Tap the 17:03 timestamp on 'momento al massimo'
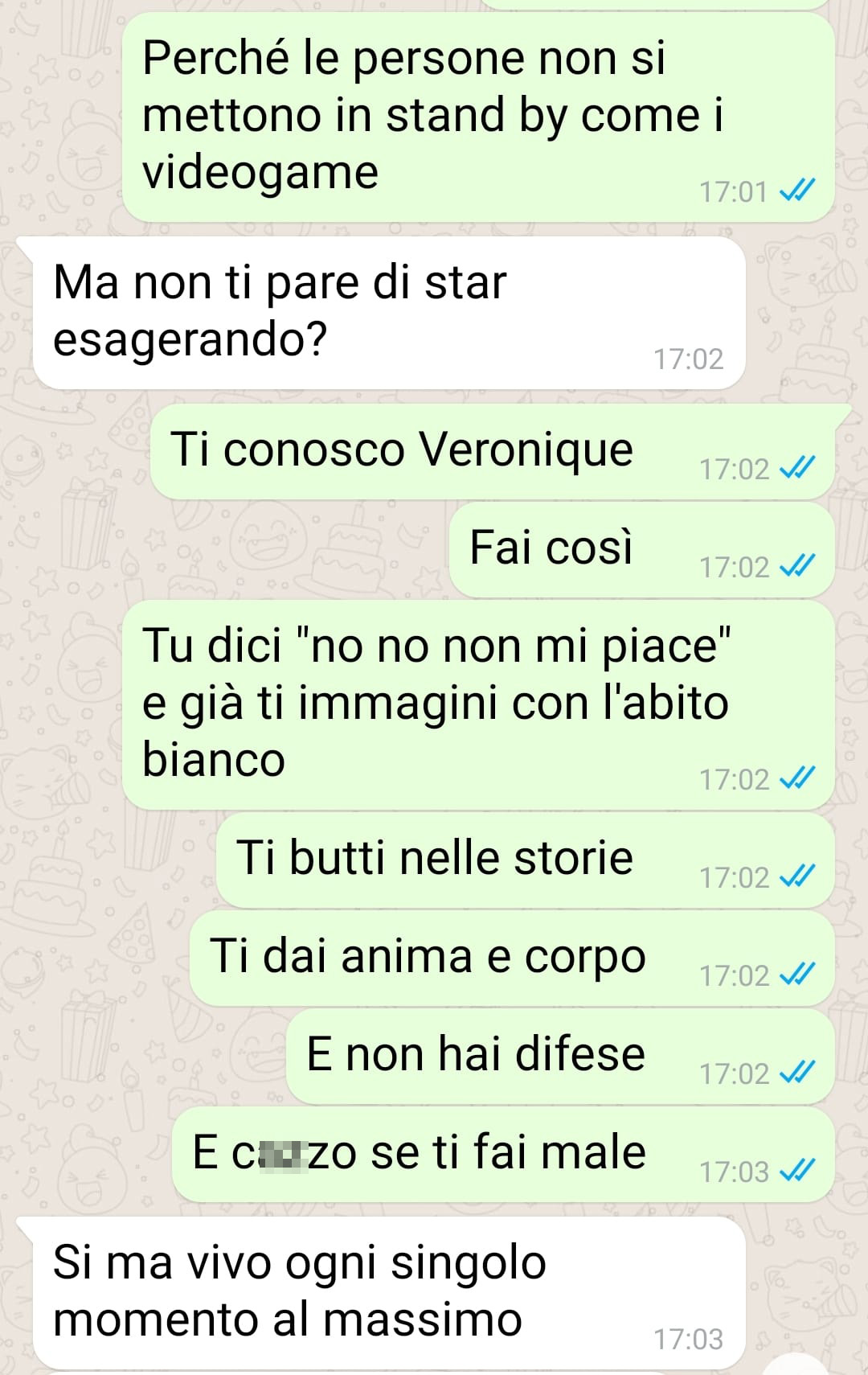 point(688,1339)
